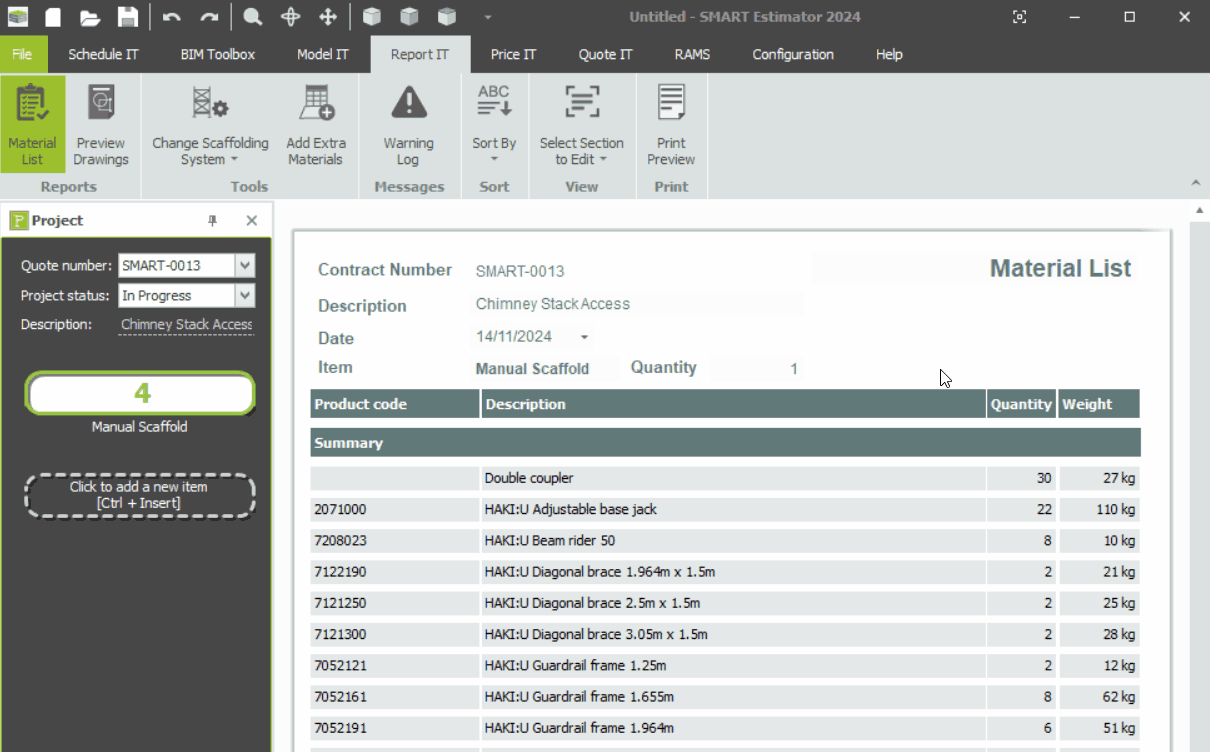Open Print Preview
This screenshot has width=1210, height=752.
pos(671,124)
